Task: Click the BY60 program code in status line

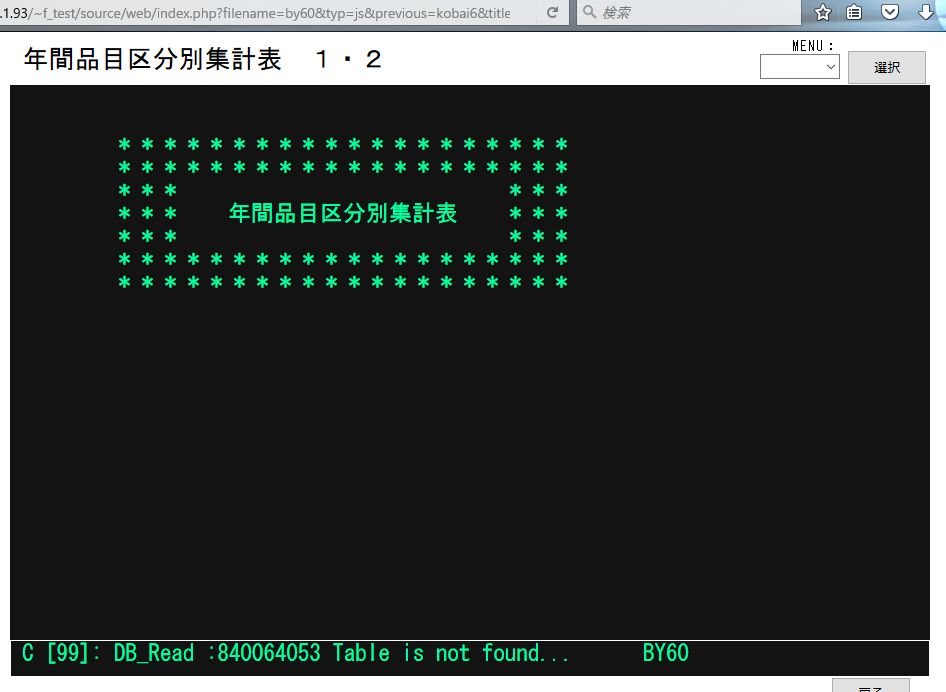Action: click(x=665, y=654)
